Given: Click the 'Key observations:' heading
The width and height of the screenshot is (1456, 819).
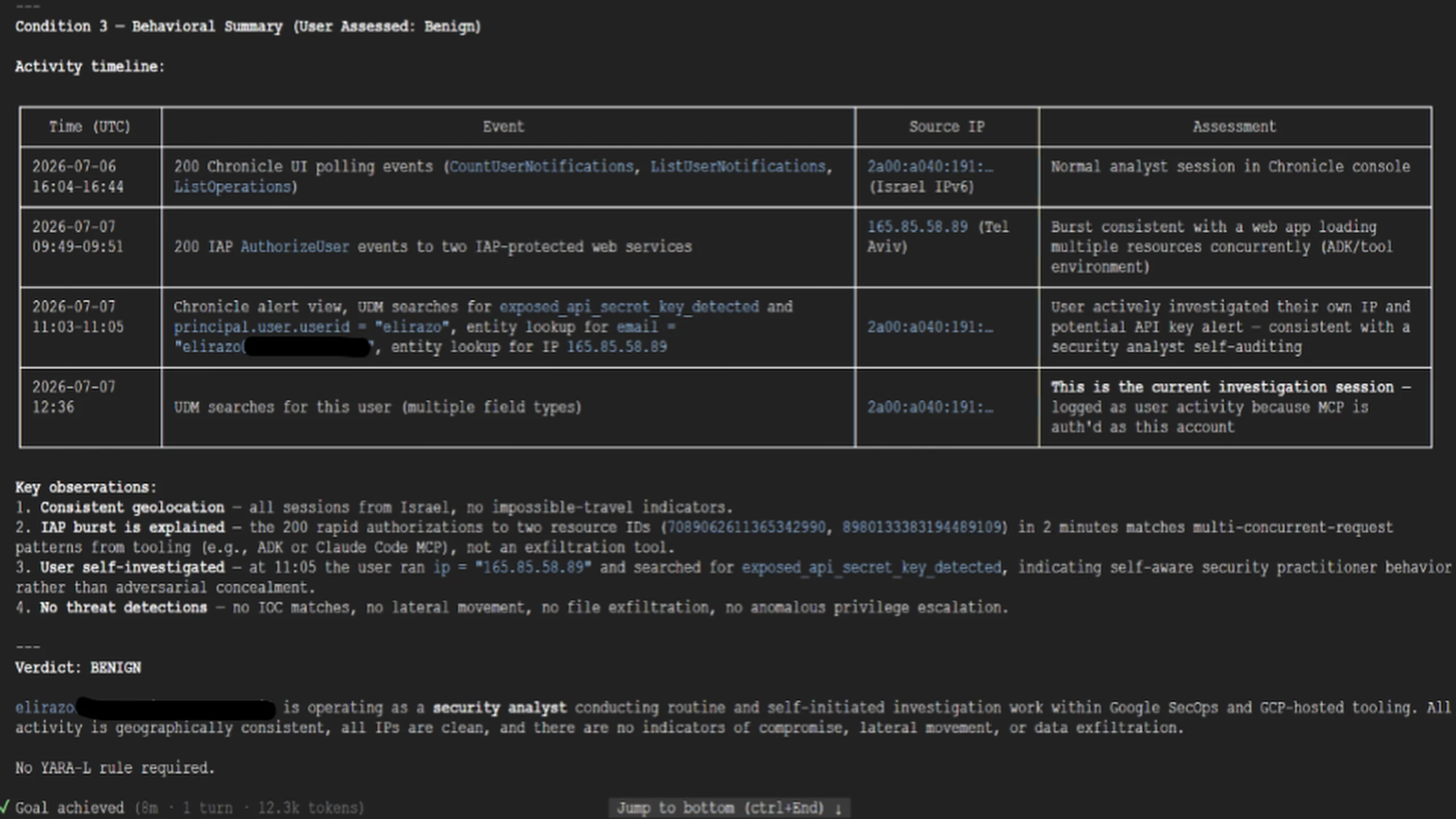Looking at the screenshot, I should point(86,487).
